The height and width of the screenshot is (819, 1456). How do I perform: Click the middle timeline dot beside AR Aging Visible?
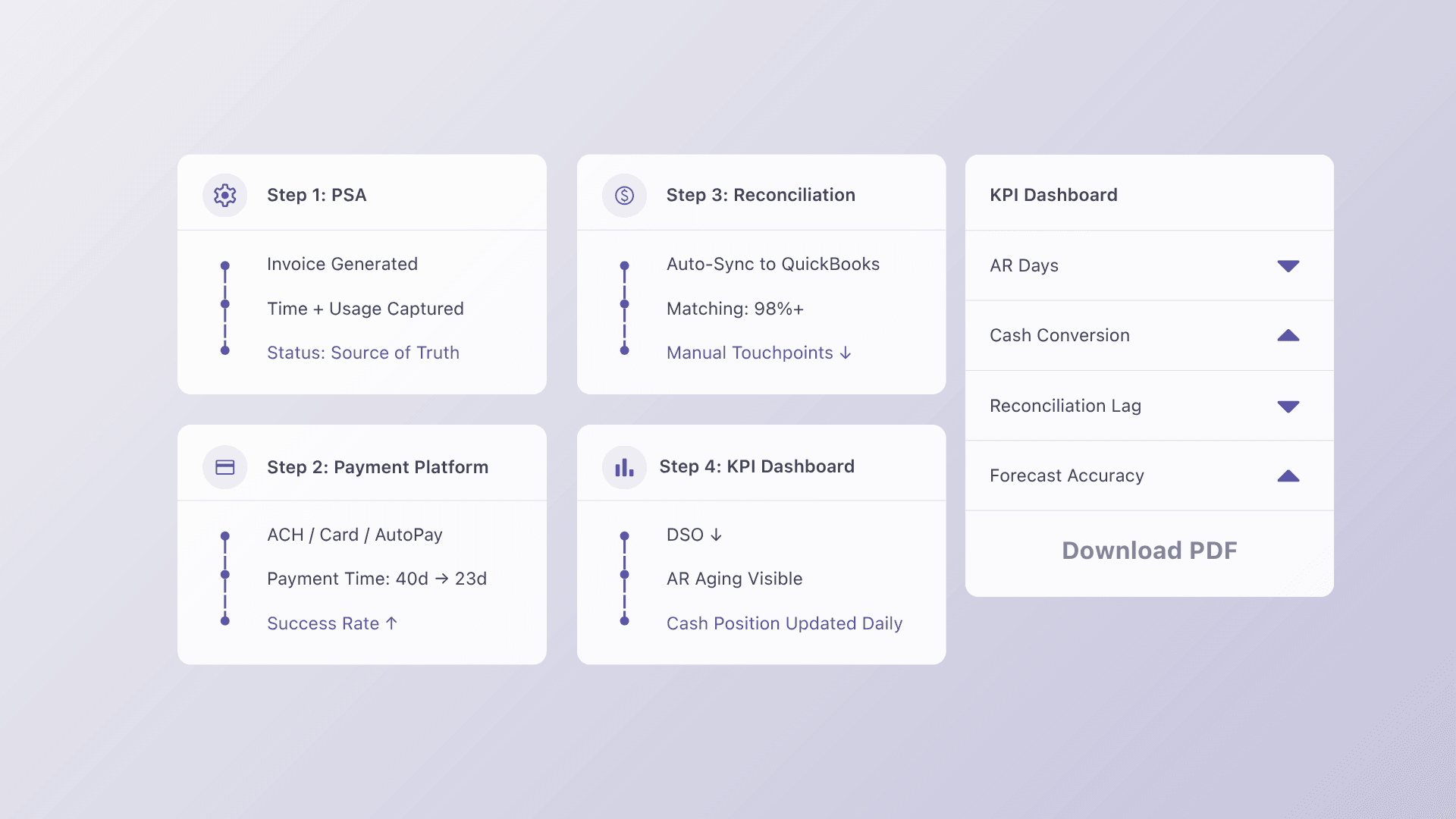coord(624,575)
